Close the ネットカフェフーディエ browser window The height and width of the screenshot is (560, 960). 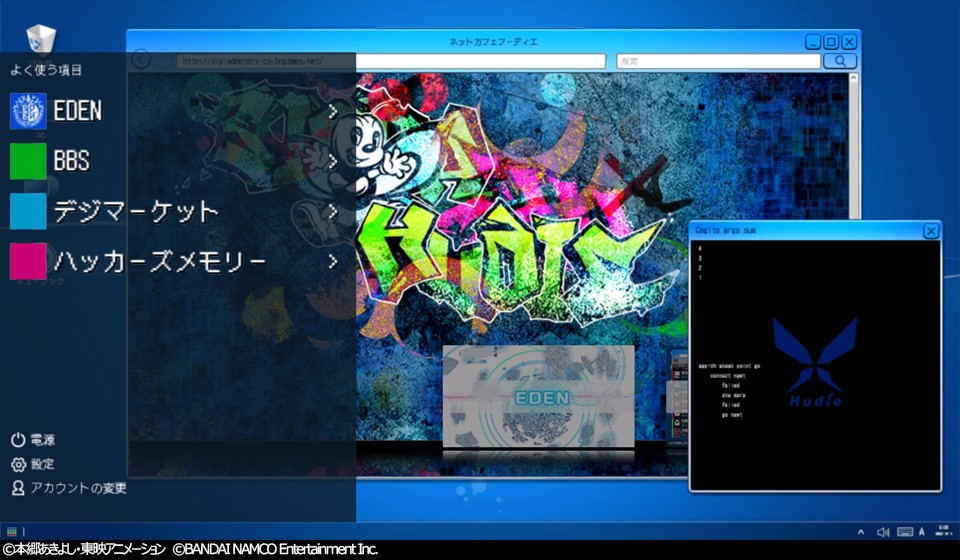pyautogui.click(x=849, y=42)
